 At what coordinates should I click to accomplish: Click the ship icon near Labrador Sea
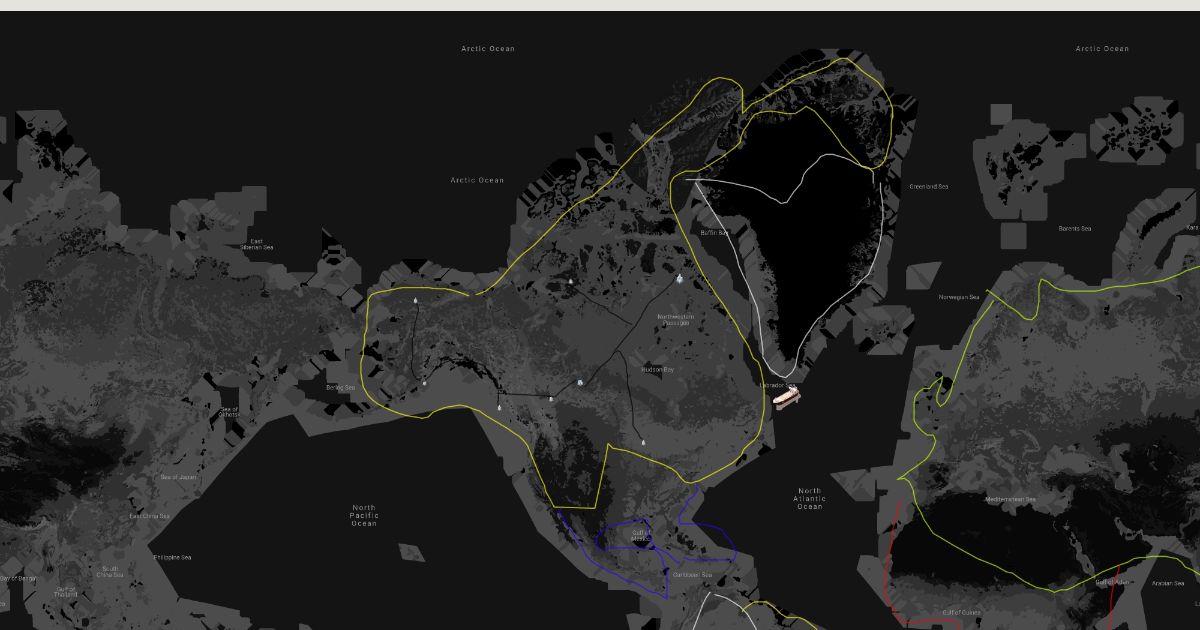tap(786, 397)
